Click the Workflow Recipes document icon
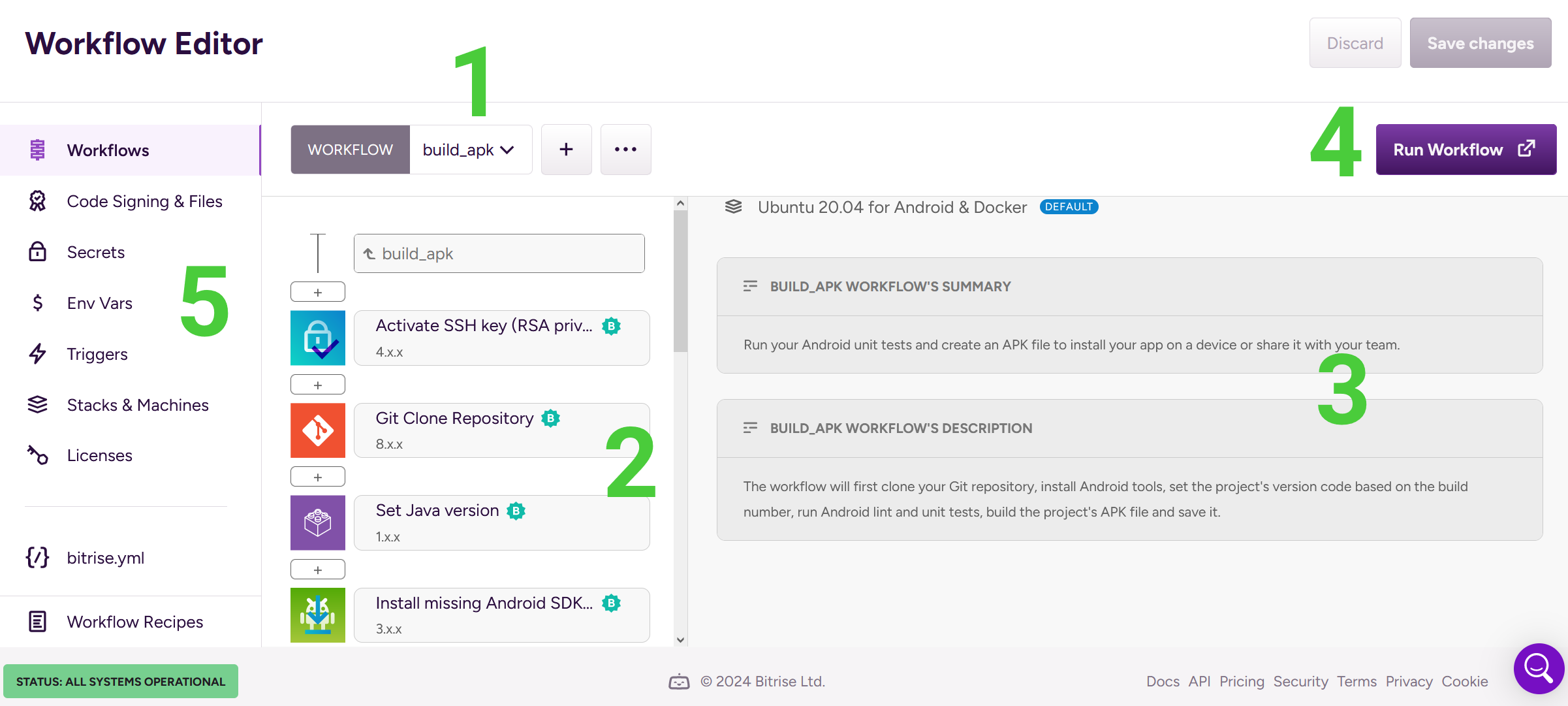The image size is (1568, 706). (x=38, y=622)
